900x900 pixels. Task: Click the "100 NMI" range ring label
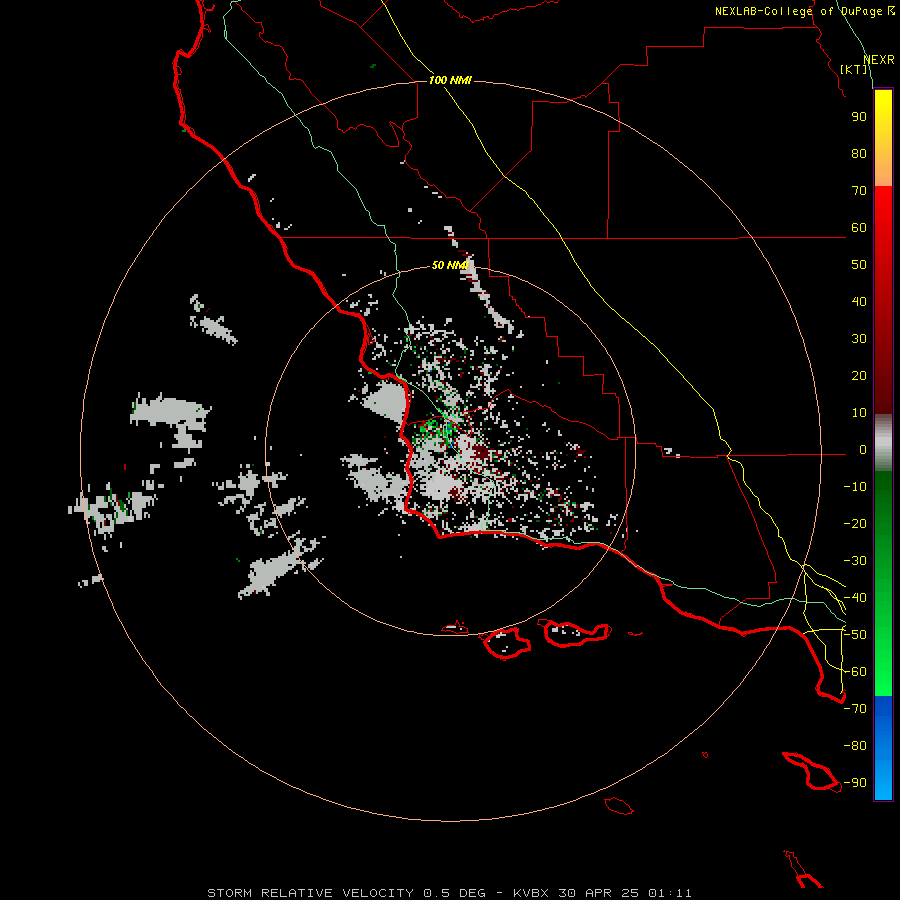coord(450,80)
